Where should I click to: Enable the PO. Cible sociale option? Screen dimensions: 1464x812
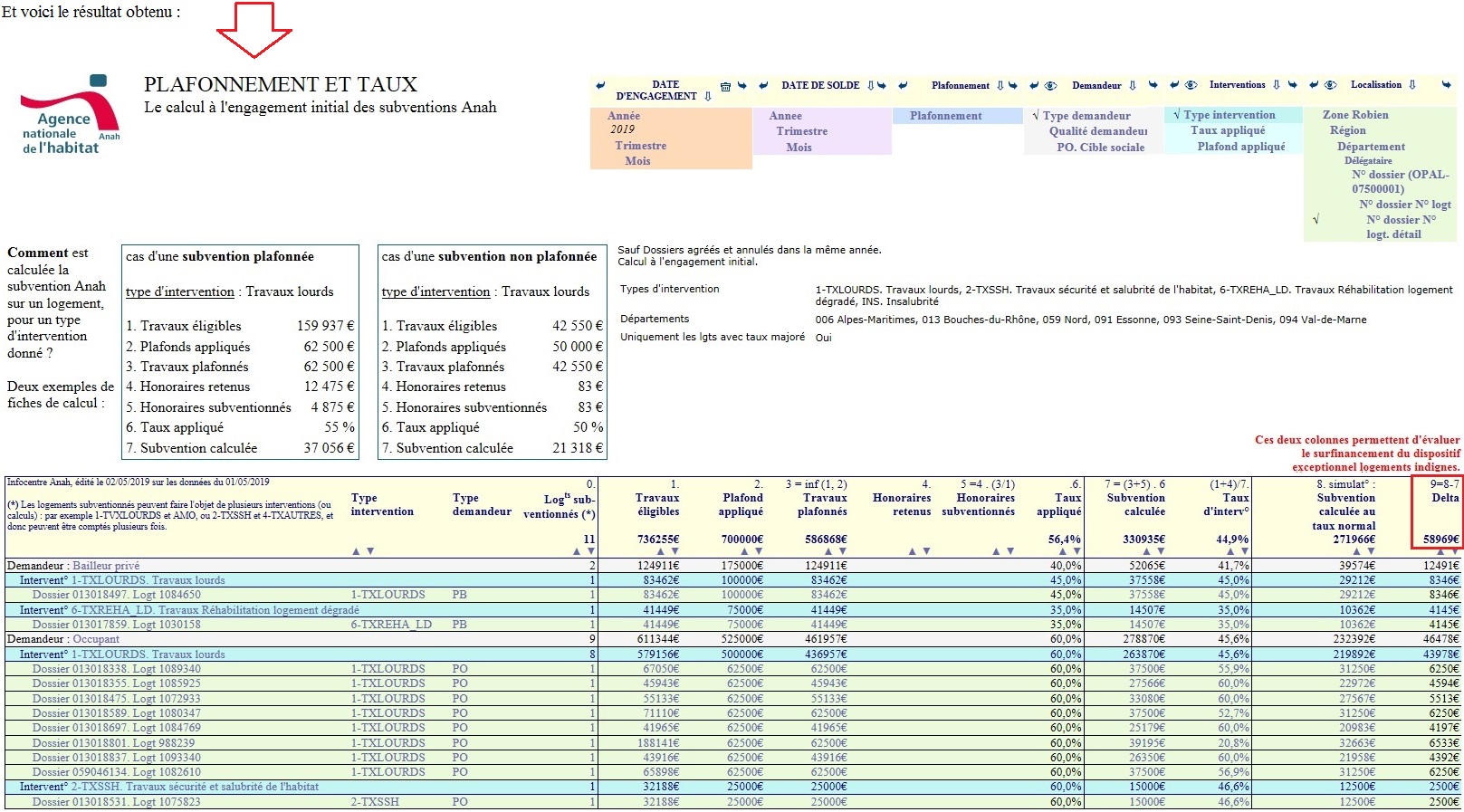tap(1100, 148)
